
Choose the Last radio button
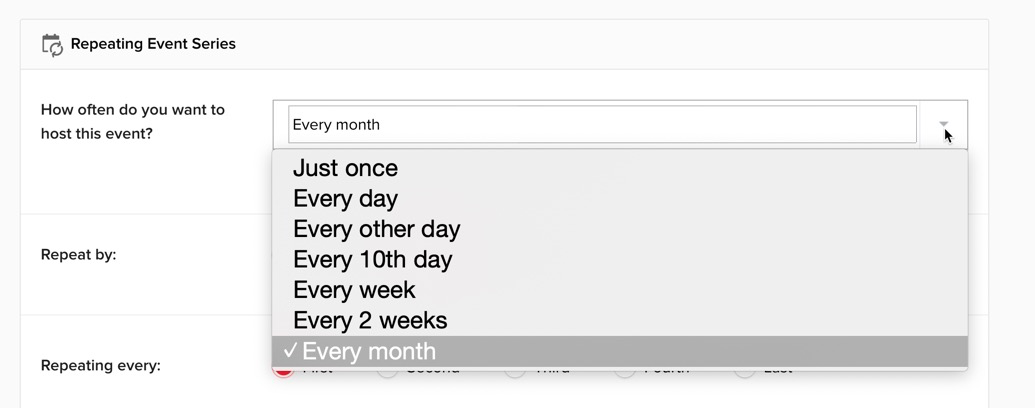744,371
